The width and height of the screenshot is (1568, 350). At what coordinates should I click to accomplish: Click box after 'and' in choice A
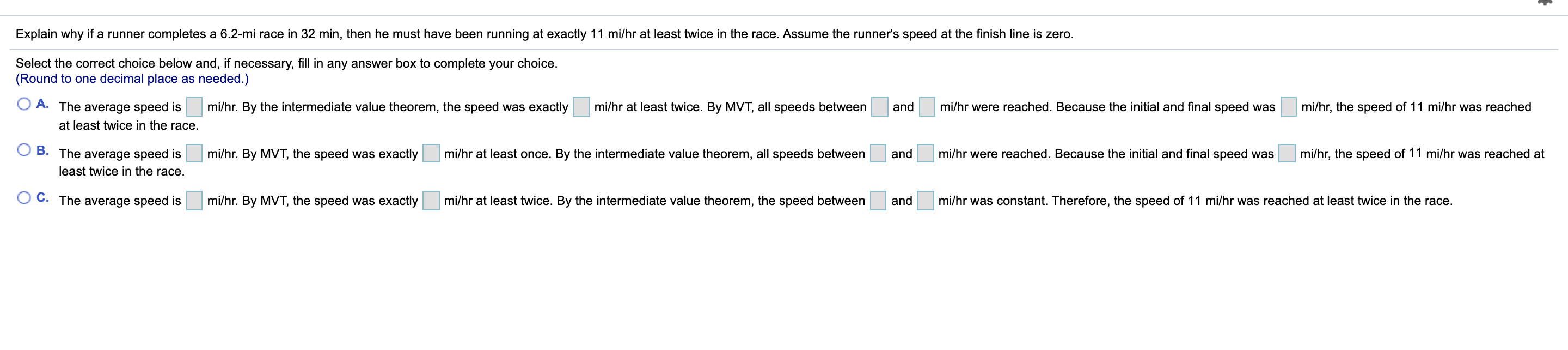coord(927,107)
